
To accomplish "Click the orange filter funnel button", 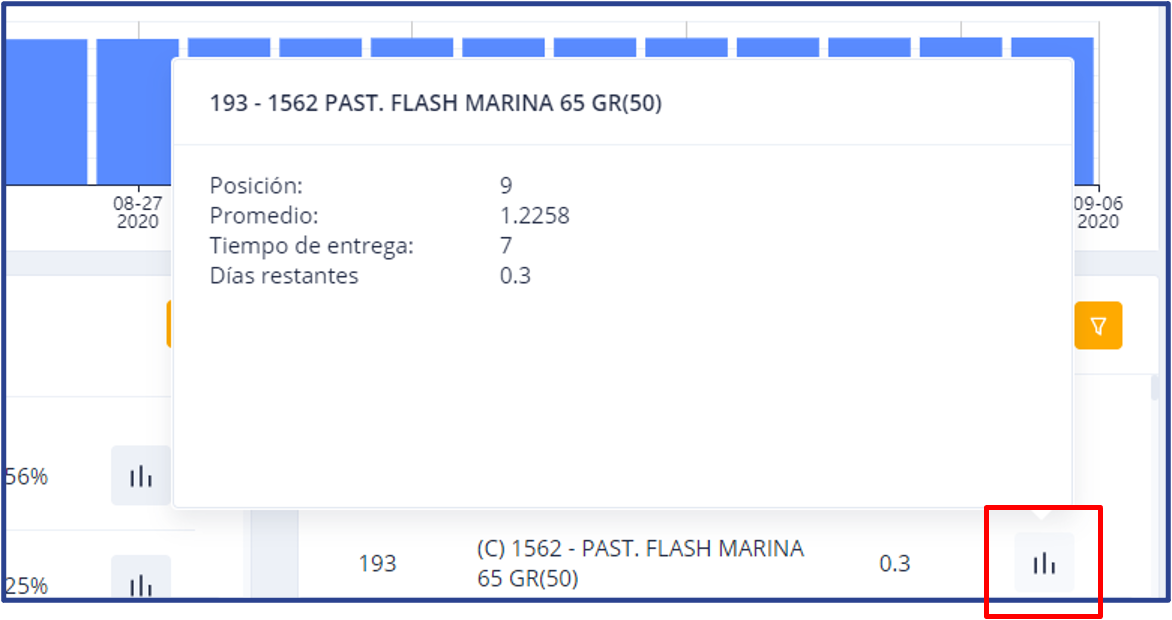I will click(1098, 326).
